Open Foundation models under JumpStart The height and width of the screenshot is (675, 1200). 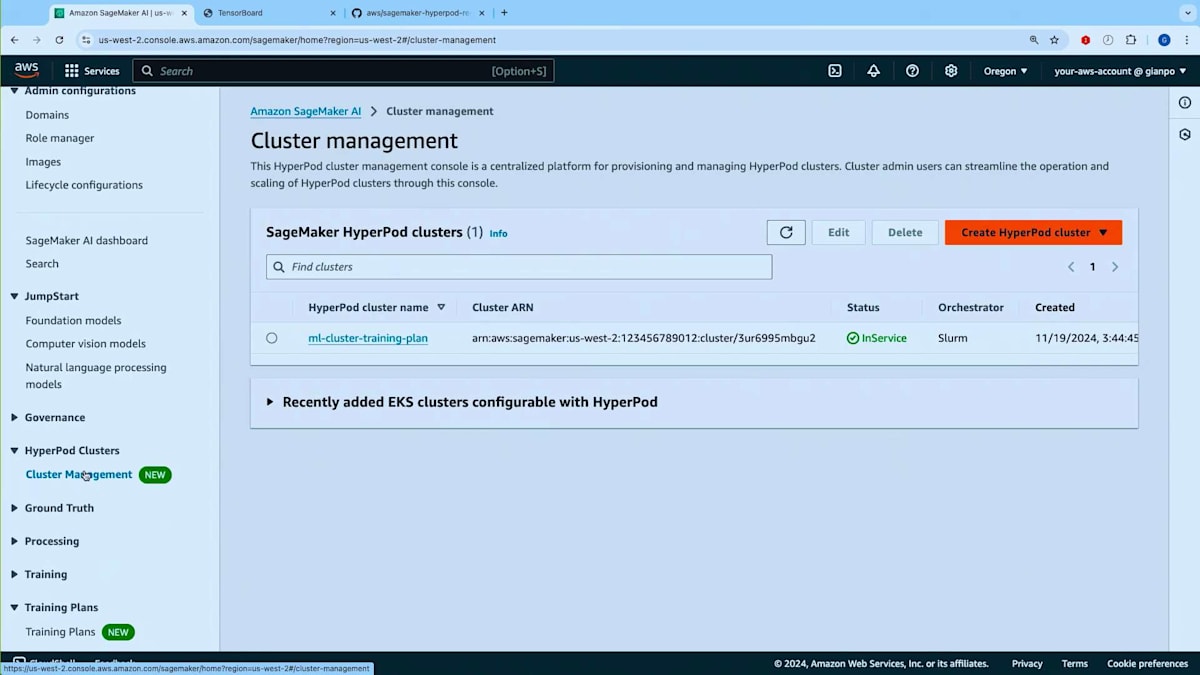pos(73,320)
